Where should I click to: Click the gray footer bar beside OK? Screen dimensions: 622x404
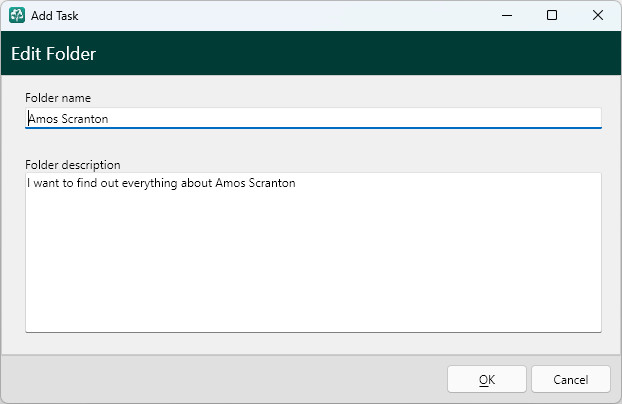point(222,379)
